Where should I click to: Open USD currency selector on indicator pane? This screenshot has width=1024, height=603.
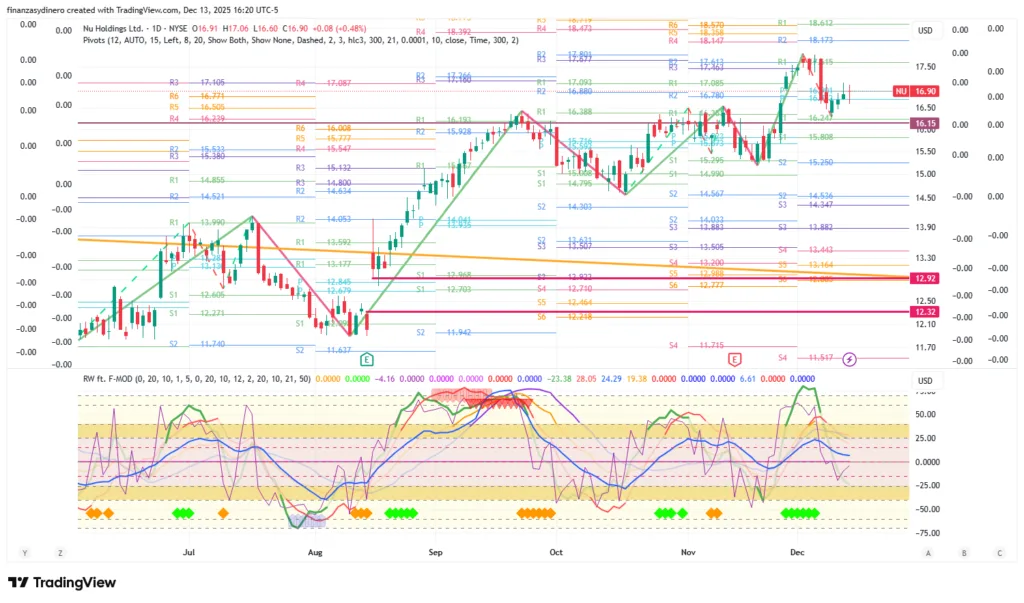pyautogui.click(x=925, y=381)
